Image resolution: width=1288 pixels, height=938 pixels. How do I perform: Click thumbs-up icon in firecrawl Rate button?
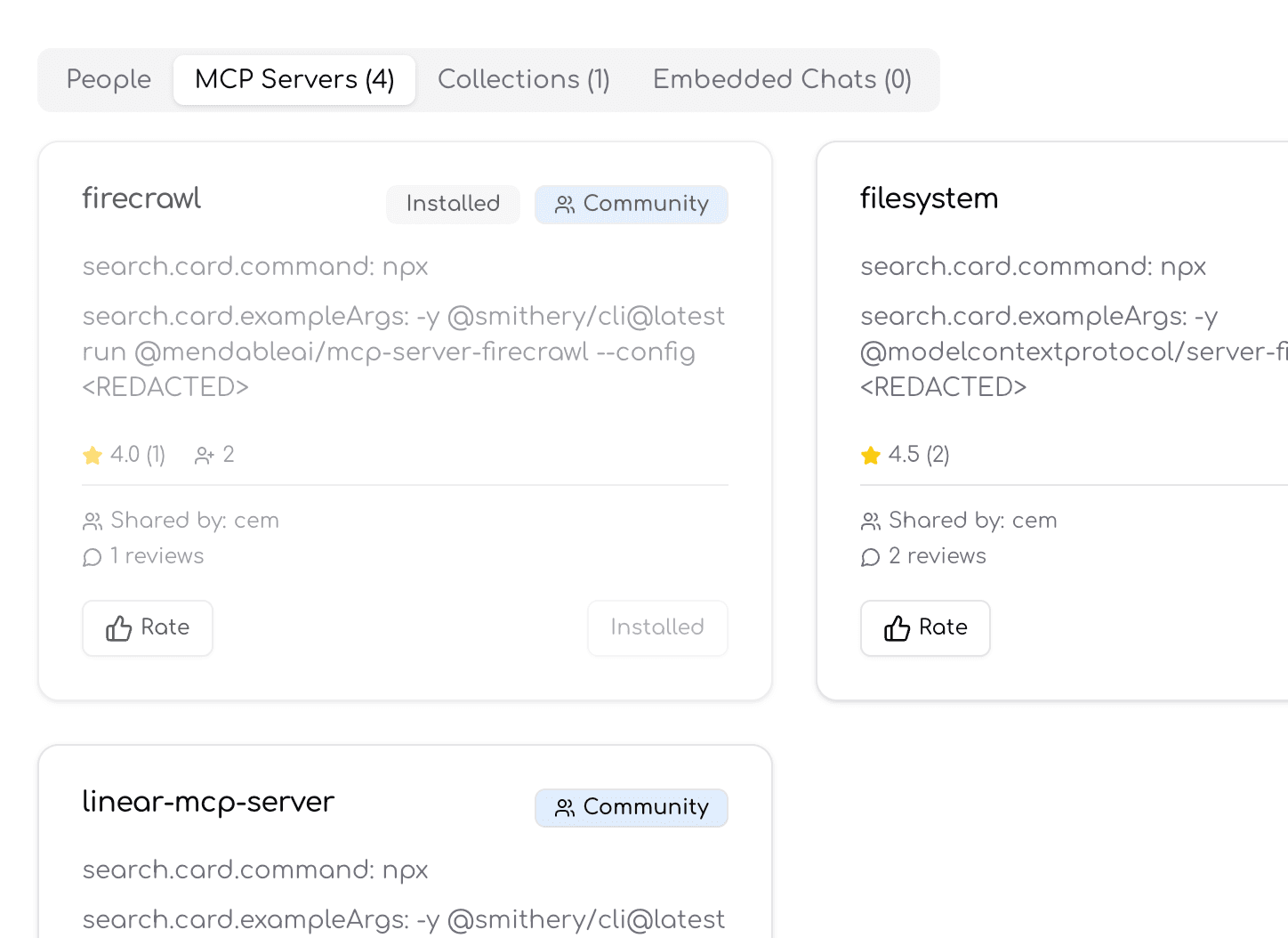point(118,628)
